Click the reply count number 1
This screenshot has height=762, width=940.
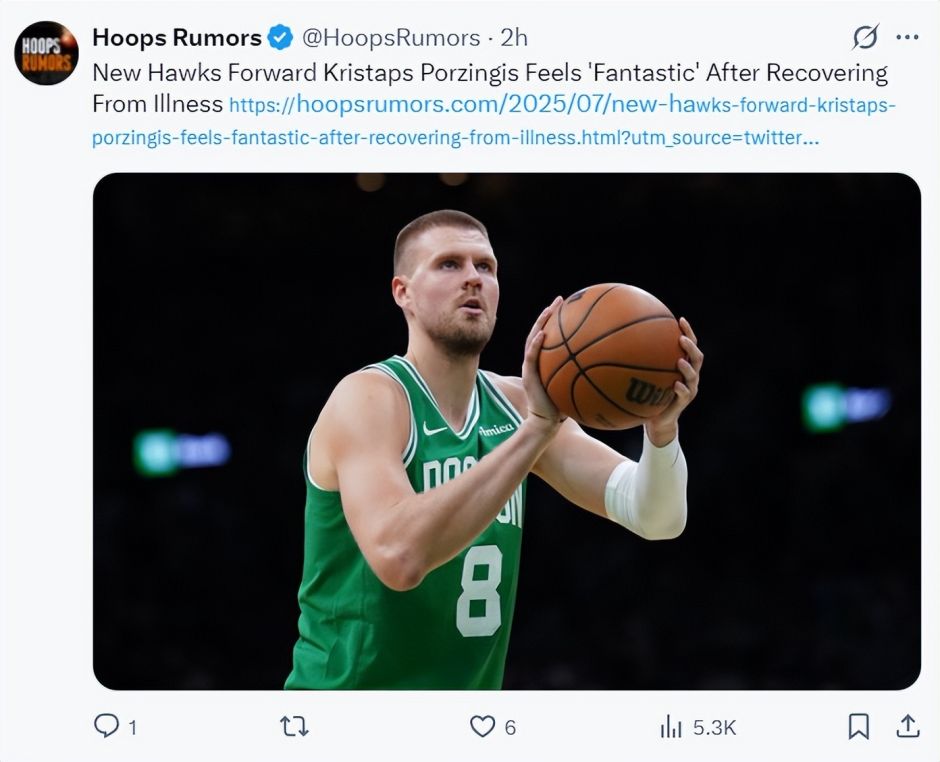[133, 728]
